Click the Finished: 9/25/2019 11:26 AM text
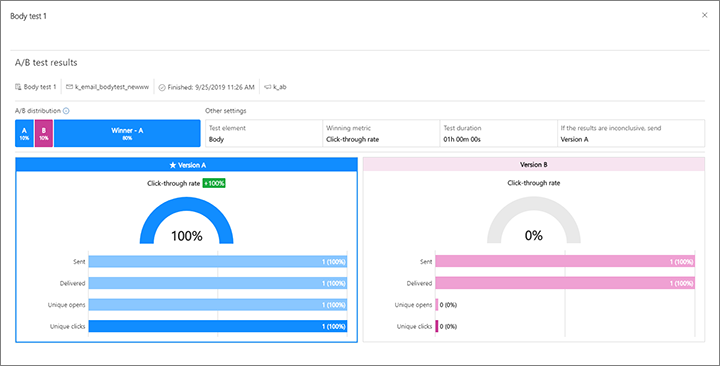This screenshot has width=720, height=366. 211,87
